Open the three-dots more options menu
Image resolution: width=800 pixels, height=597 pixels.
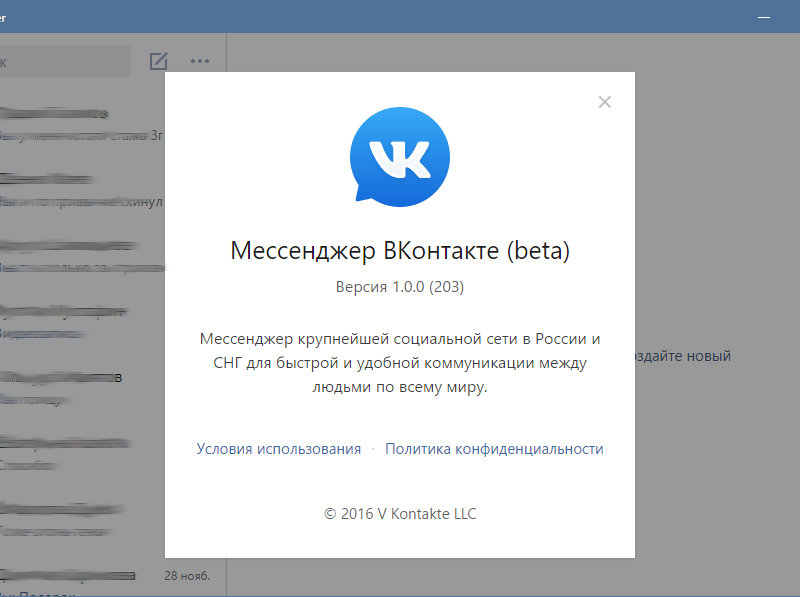pyautogui.click(x=199, y=61)
